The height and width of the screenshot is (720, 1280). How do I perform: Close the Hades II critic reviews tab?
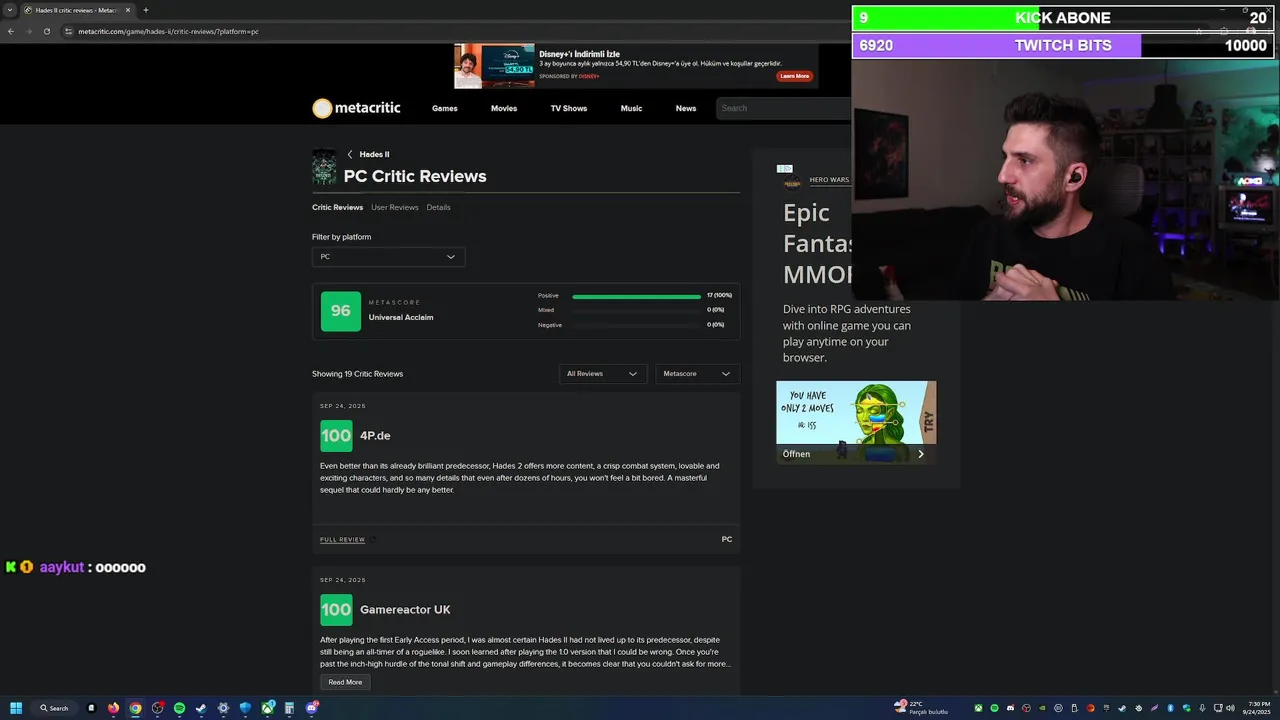[128, 10]
